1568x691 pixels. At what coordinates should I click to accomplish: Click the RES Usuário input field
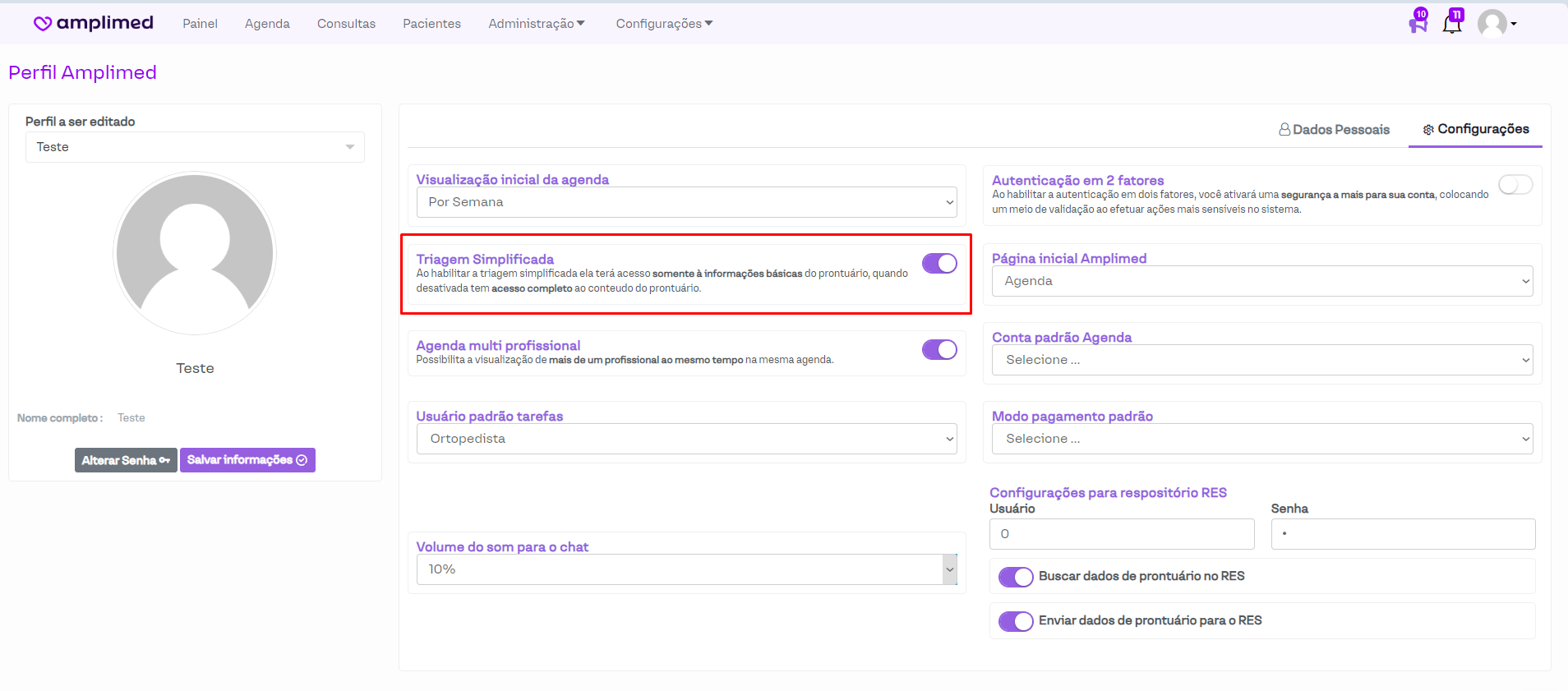tap(1122, 534)
